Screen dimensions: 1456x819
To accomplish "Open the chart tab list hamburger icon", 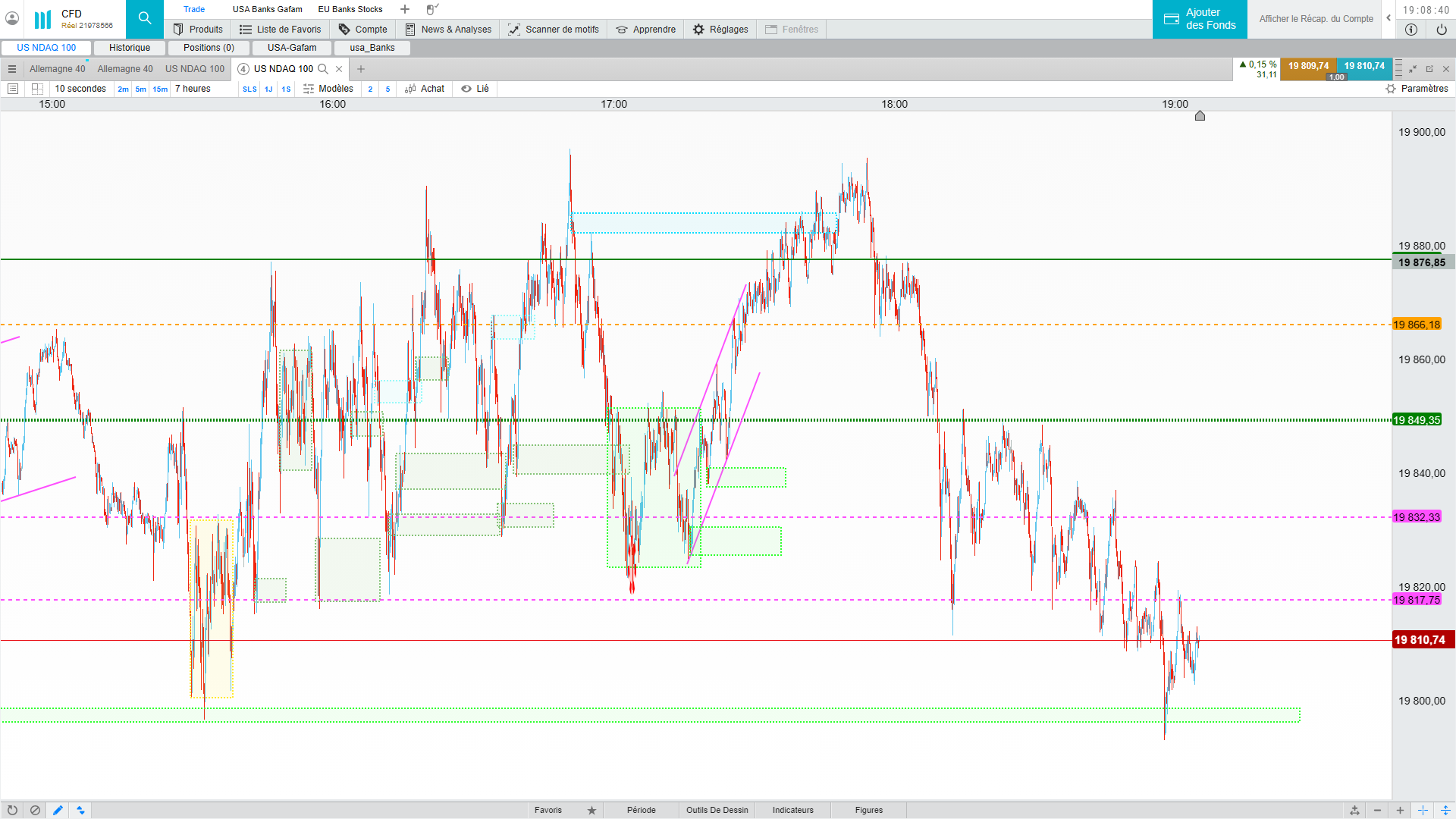I will (12, 69).
